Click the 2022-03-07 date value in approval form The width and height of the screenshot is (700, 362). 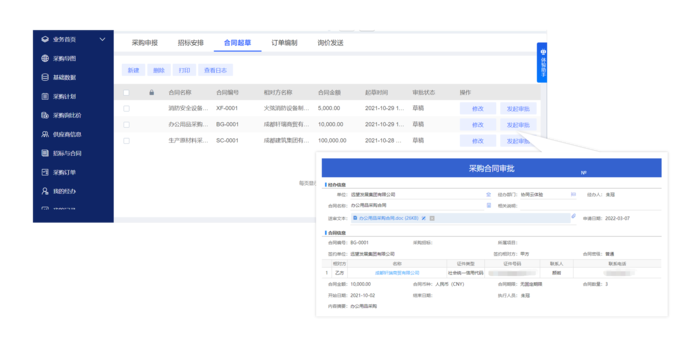617,218
